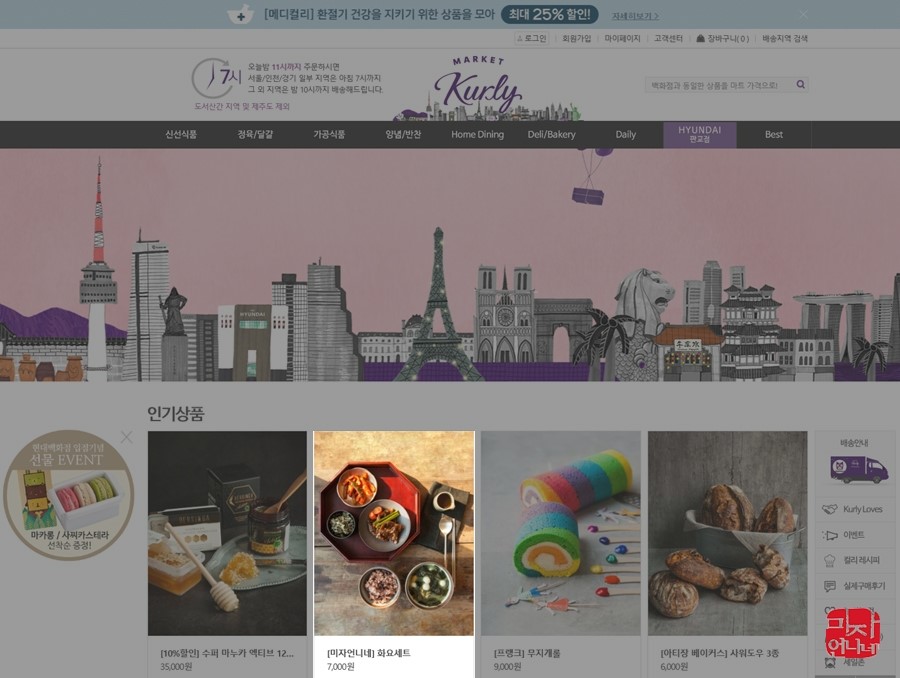Image resolution: width=900 pixels, height=678 pixels.
Task: Open the rainbow roll cake product image
Action: click(561, 533)
